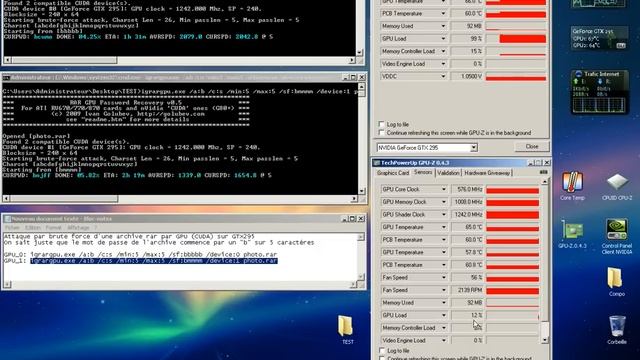Click the Administrateur cmd.exe title bar icon
The height and width of the screenshot is (360, 640).
click(x=6, y=77)
